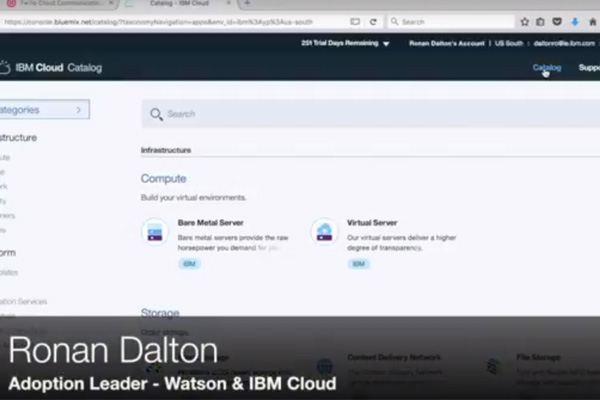Expand the Trial Days Remaining dropdown
The height and width of the screenshot is (400, 600).
[x=386, y=44]
